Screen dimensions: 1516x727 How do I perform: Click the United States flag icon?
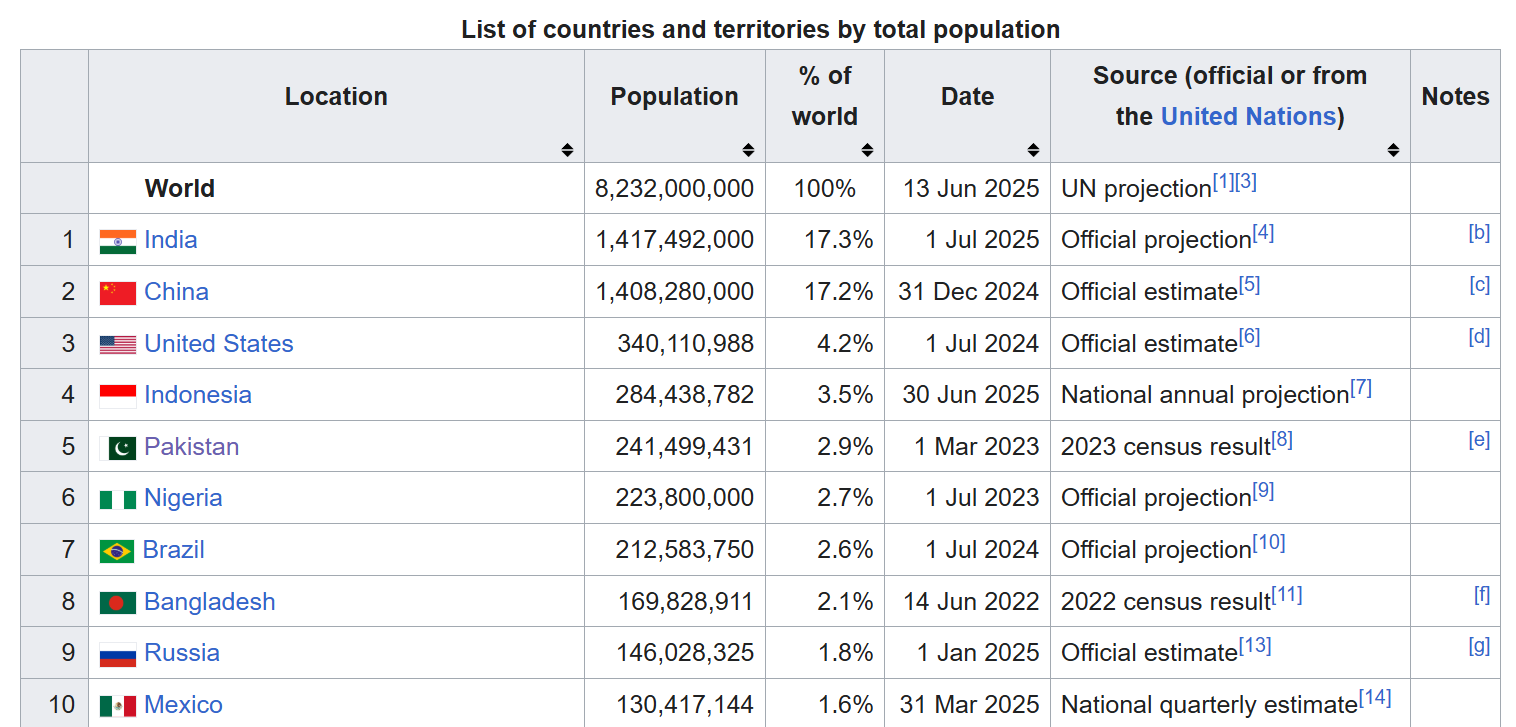point(117,345)
